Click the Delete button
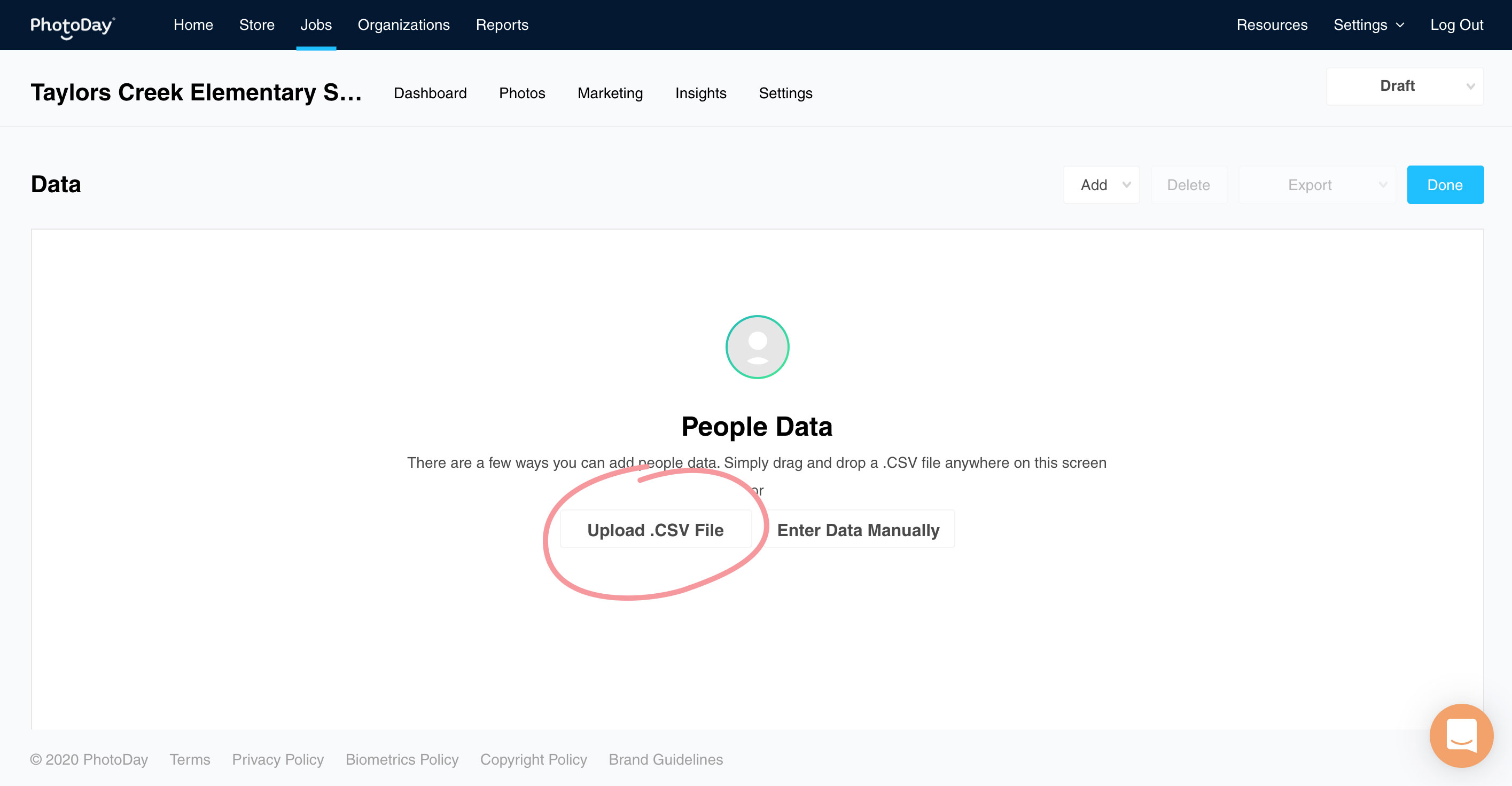 pyautogui.click(x=1188, y=185)
